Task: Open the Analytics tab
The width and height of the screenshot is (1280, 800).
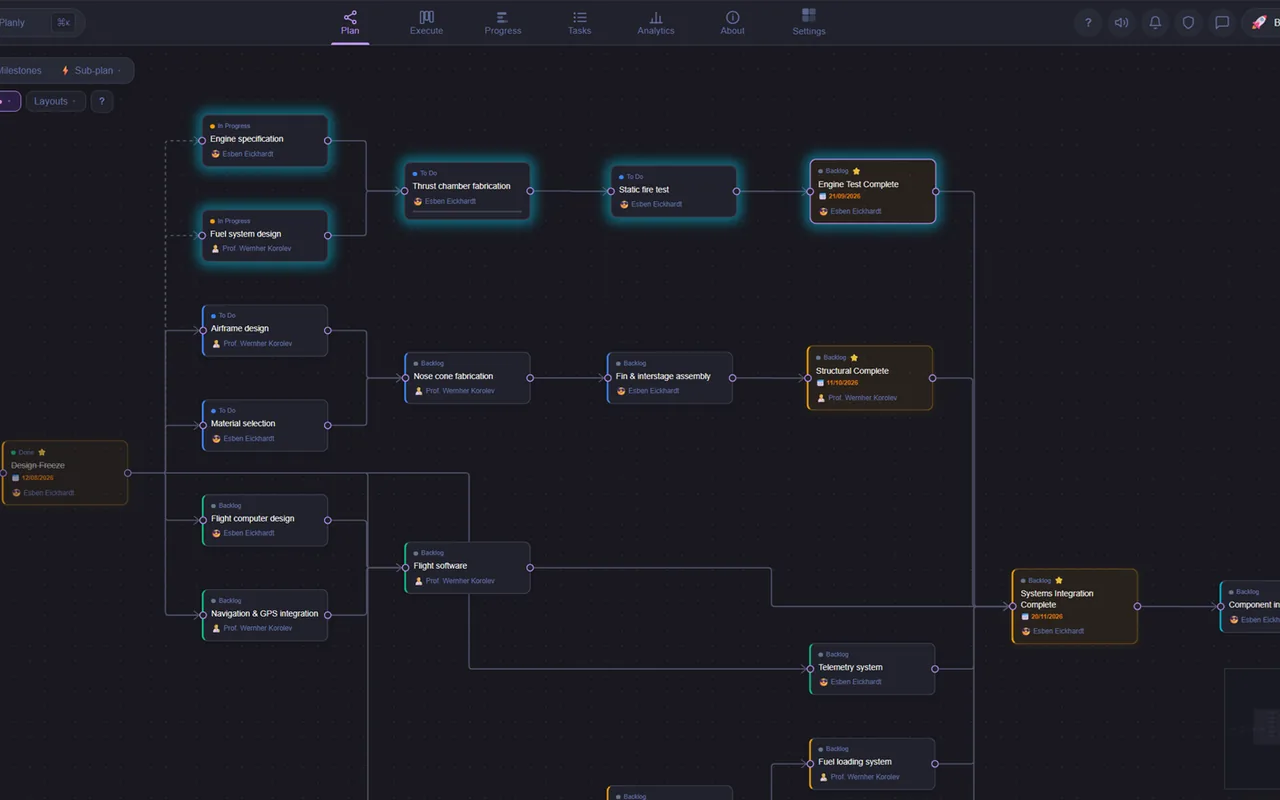Action: coord(656,23)
